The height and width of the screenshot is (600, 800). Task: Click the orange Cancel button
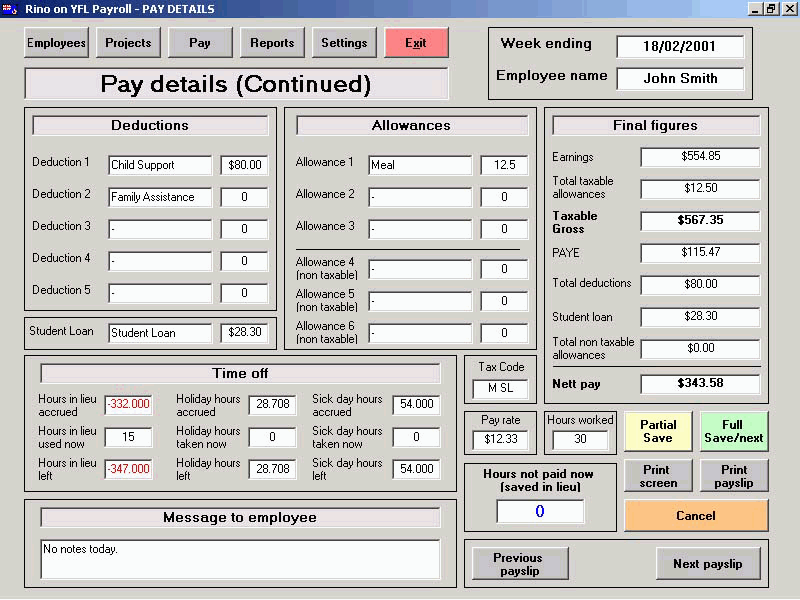pos(696,516)
